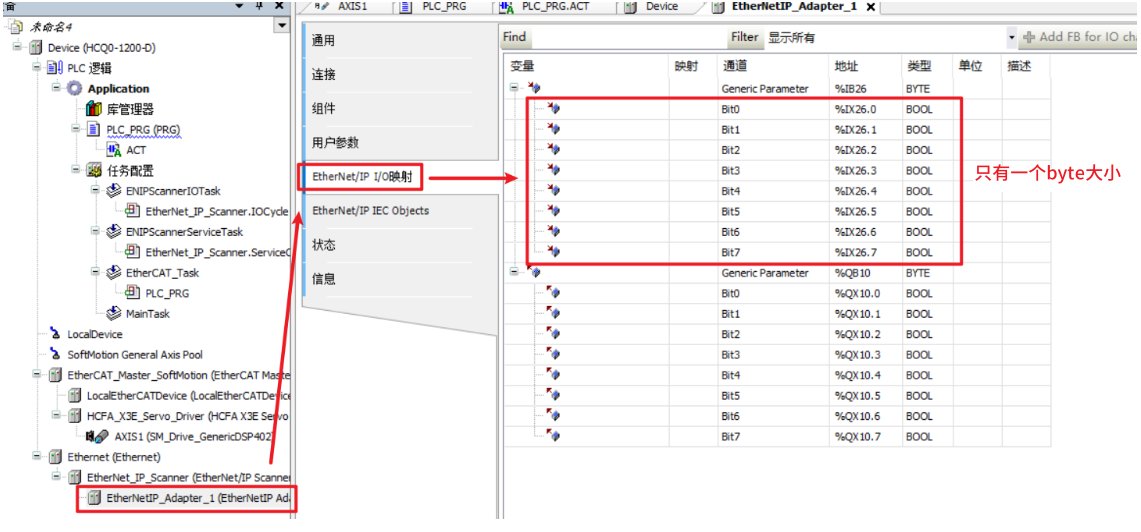Close the EtherNetIP_Adapter_1 tab
Viewport: 1141px width, 532px height.
[870, 7]
